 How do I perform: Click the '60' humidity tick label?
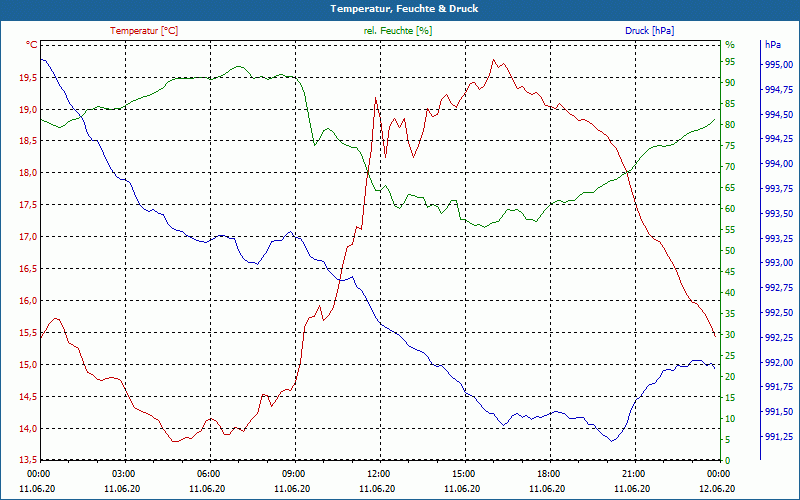(730, 209)
